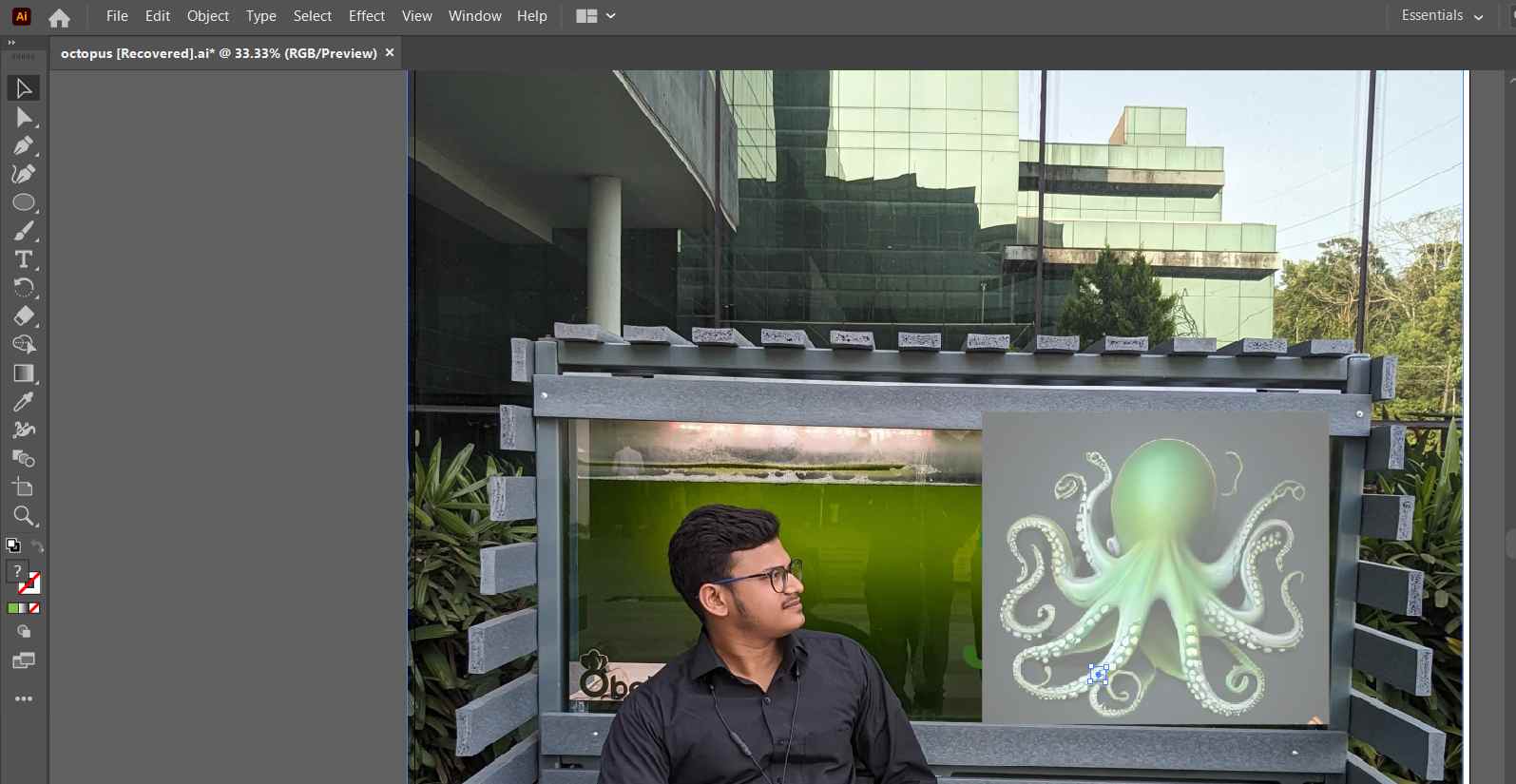
Task: Select the Direct Selection tool
Action: [x=23, y=117]
